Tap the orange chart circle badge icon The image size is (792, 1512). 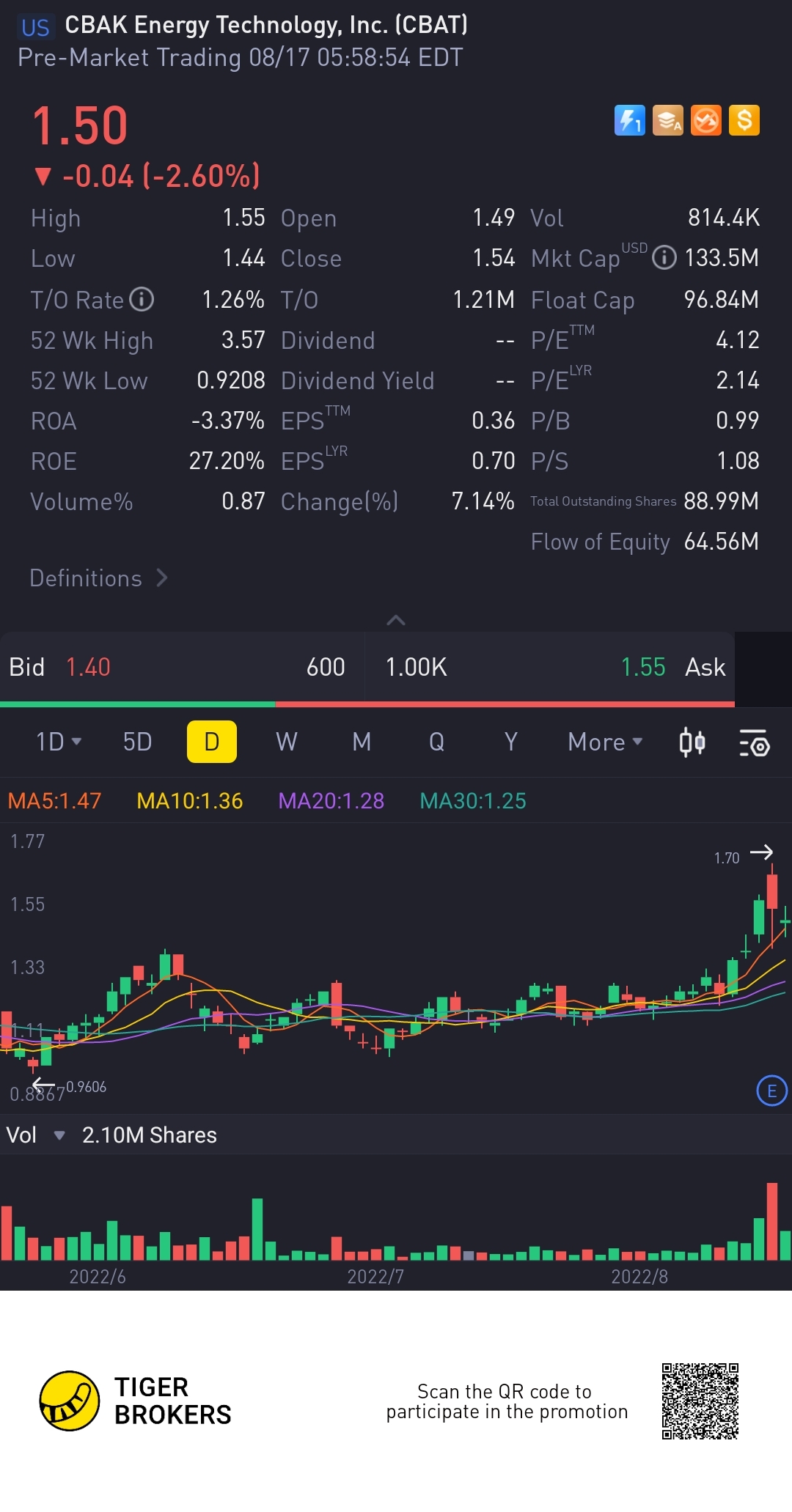click(706, 120)
